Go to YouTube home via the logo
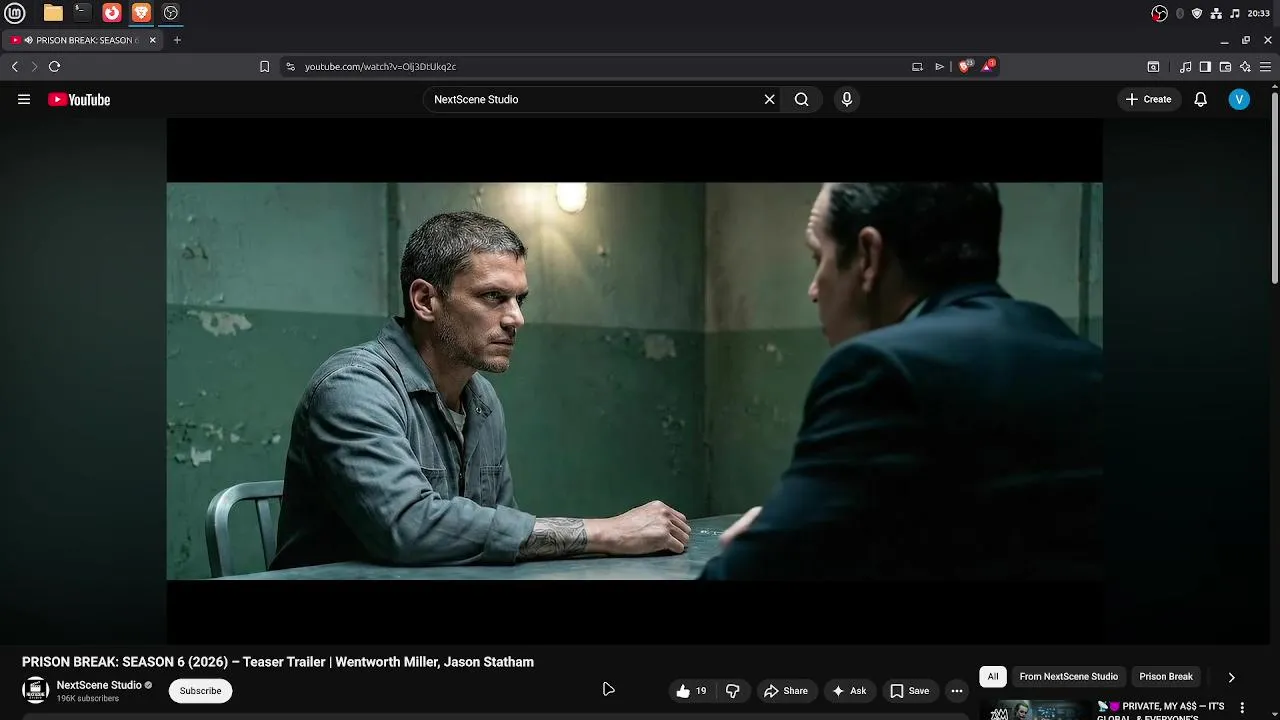This screenshot has width=1280, height=720. click(x=79, y=99)
